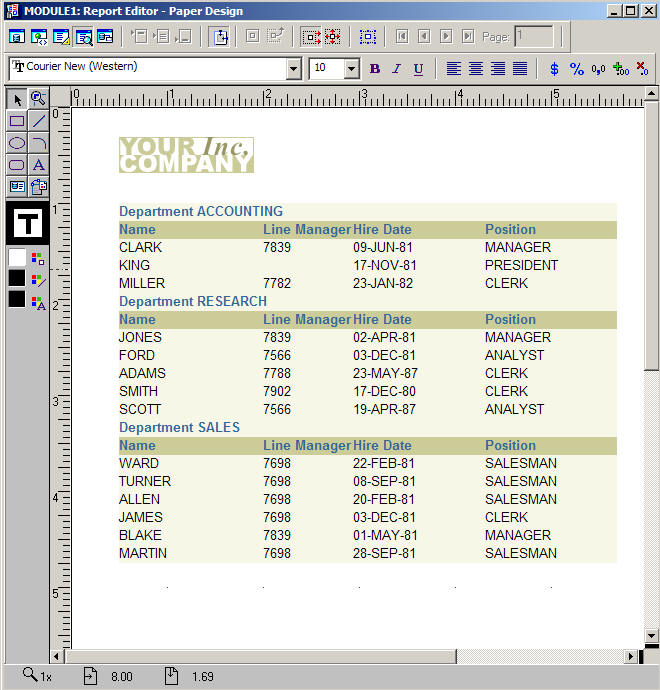Select the Ellipse drawing tool
Screen dimensions: 660x690
pyautogui.click(x=17, y=143)
